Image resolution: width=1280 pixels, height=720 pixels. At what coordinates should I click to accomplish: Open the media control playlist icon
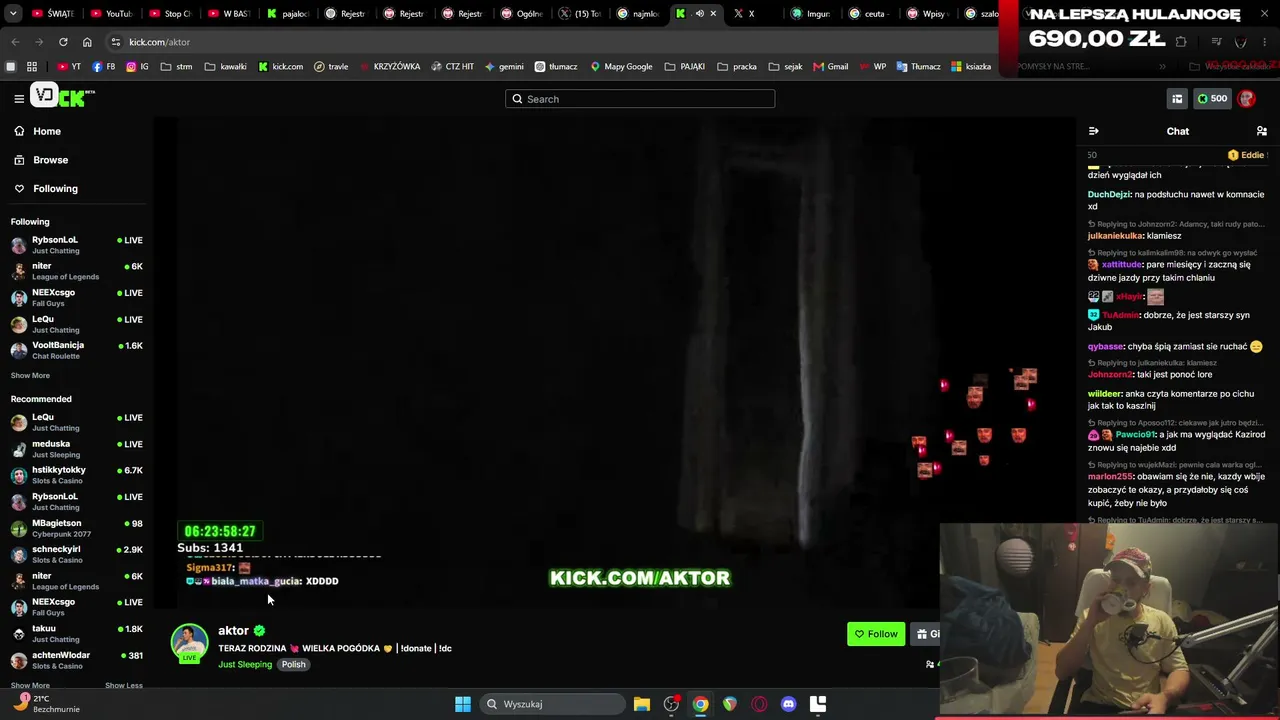pyautogui.click(x=1216, y=42)
